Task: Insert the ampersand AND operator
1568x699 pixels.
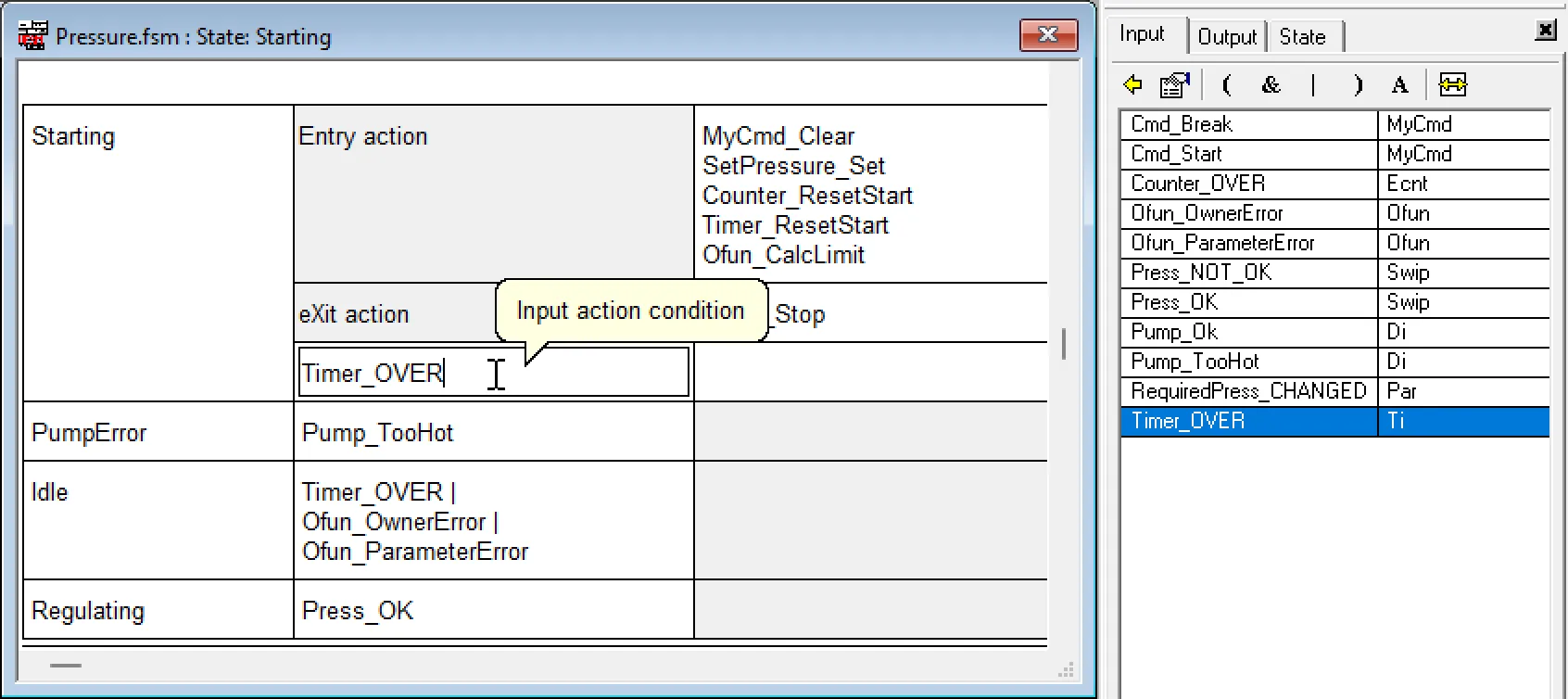Action: pos(1271,85)
